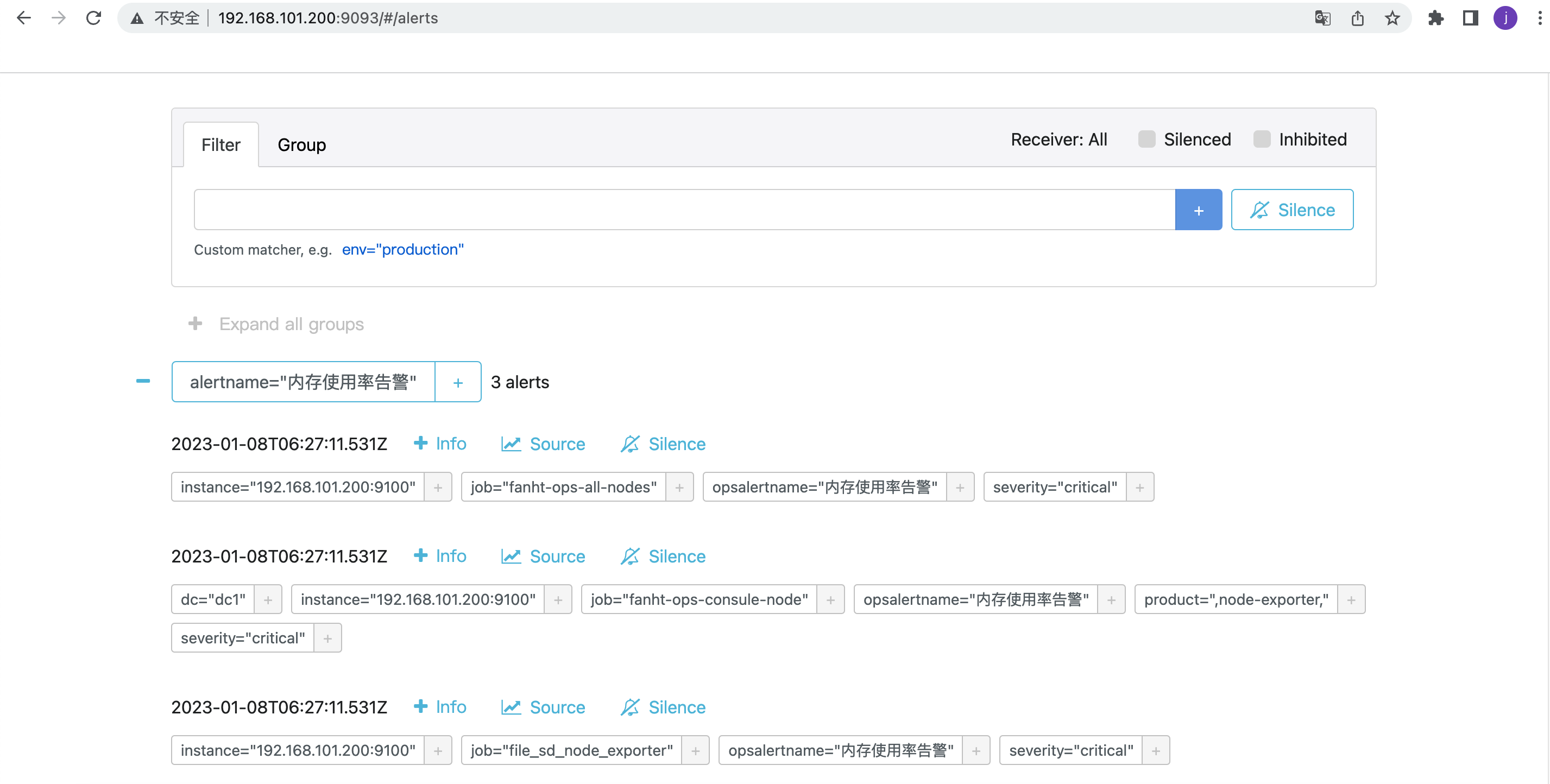Viewport: 1550px width, 784px height.
Task: Click the product=",node-exporter," label text
Action: 1237,599
